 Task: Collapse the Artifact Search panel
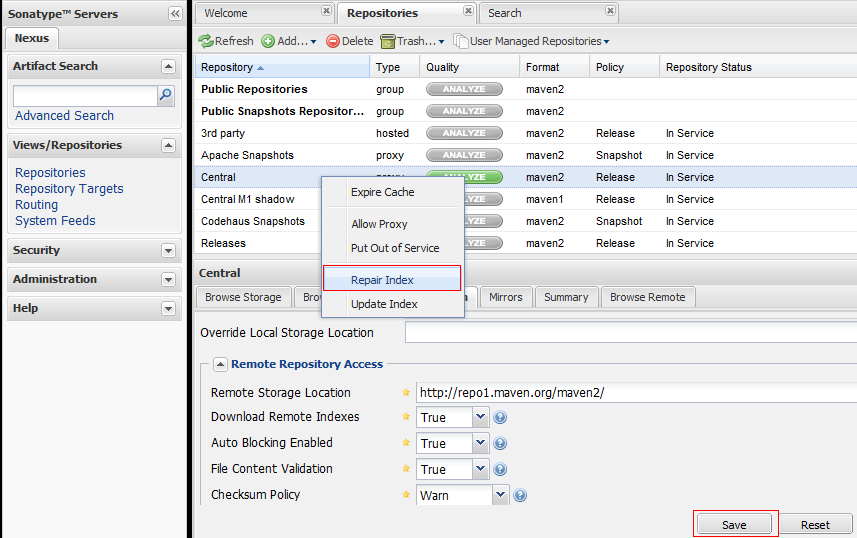[168, 67]
